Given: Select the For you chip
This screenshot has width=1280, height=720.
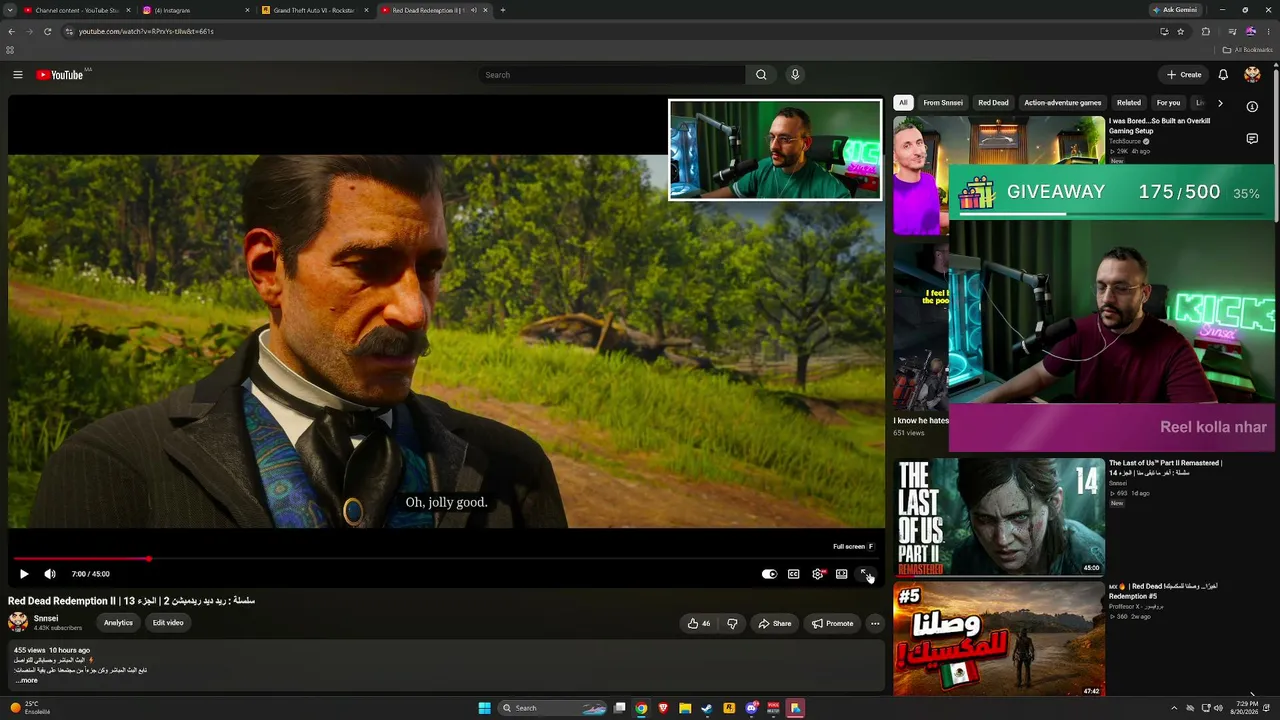Looking at the screenshot, I should (x=1168, y=103).
